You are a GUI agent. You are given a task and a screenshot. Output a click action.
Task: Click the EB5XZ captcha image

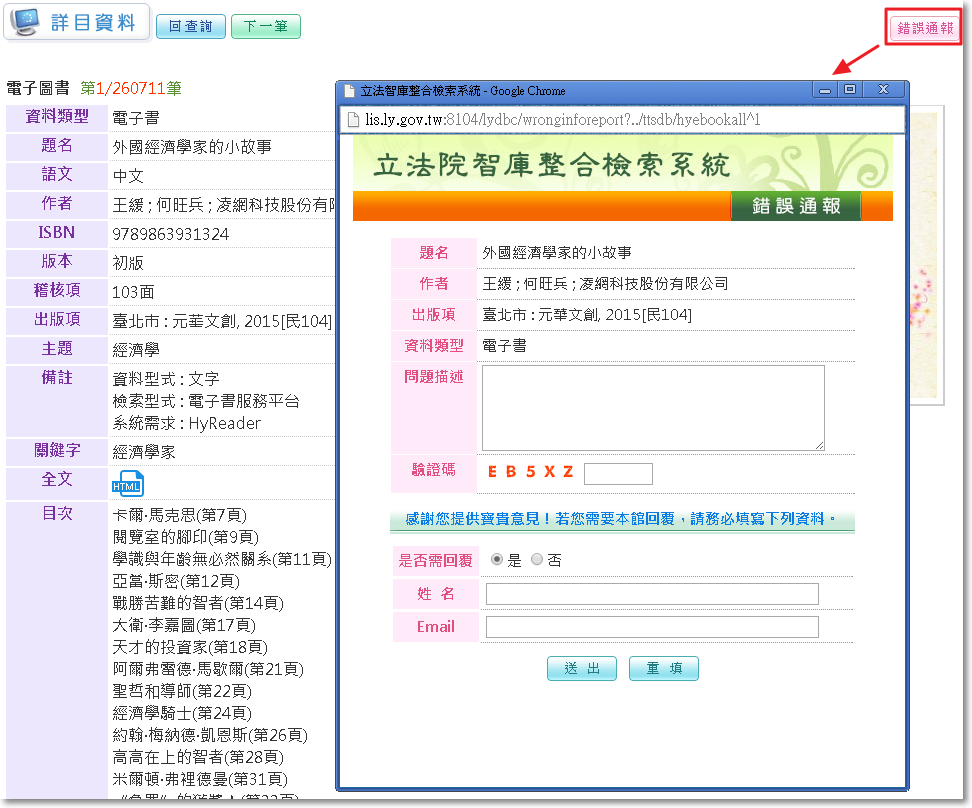530,472
